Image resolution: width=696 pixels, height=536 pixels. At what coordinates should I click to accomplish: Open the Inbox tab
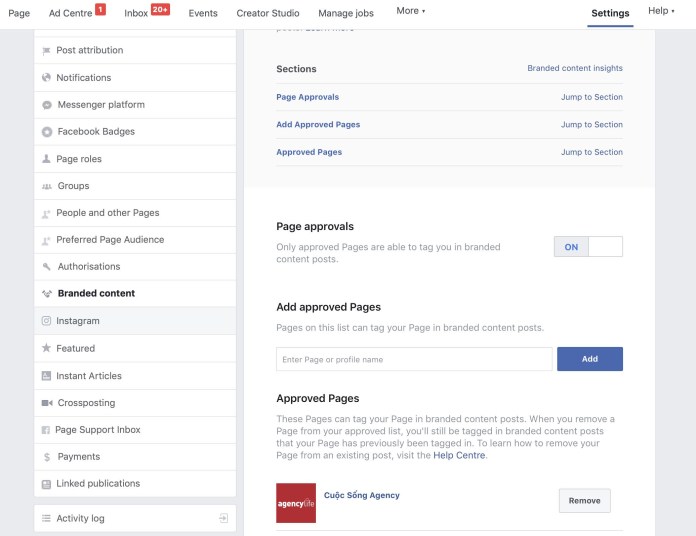click(136, 13)
